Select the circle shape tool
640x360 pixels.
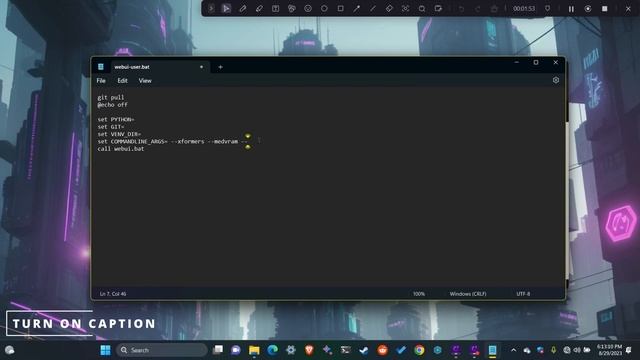click(x=324, y=9)
